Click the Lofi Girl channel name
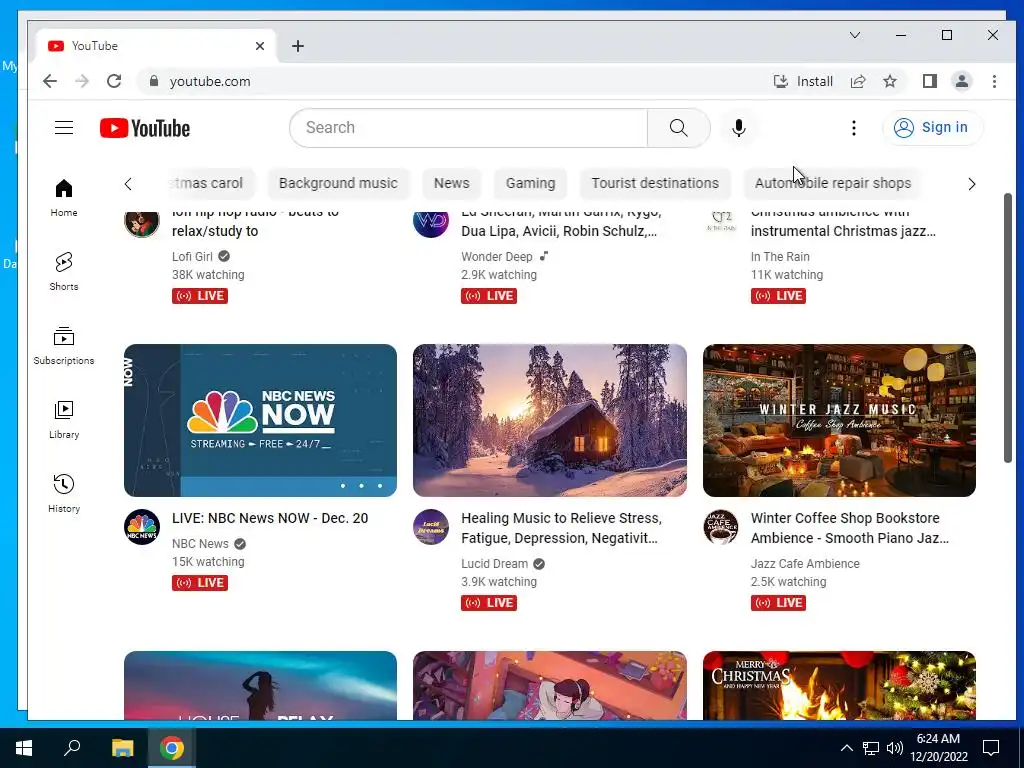Viewport: 1024px width, 768px height. [192, 257]
